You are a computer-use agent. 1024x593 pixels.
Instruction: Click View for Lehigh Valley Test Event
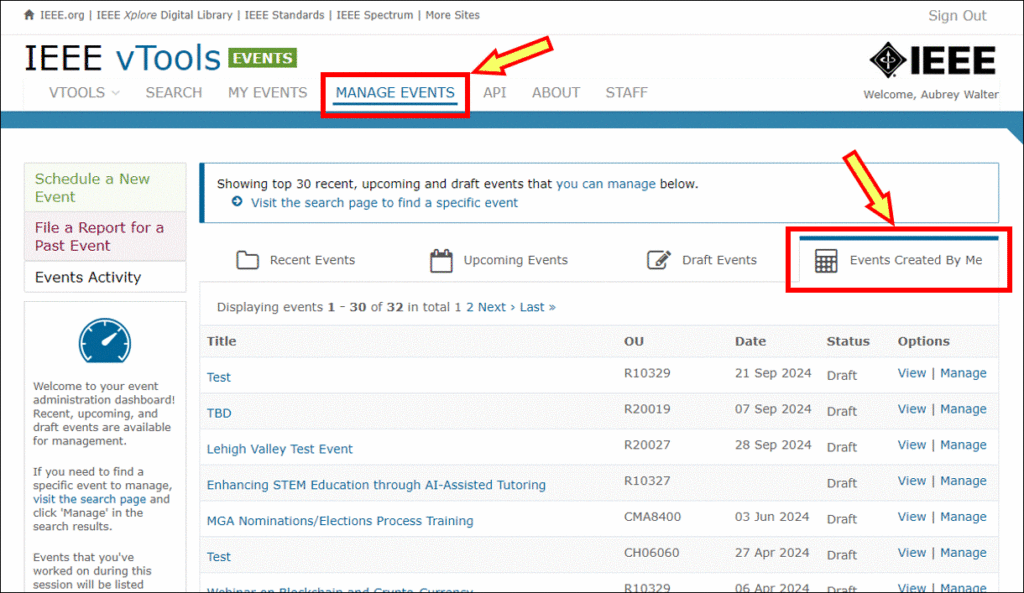[x=912, y=445]
